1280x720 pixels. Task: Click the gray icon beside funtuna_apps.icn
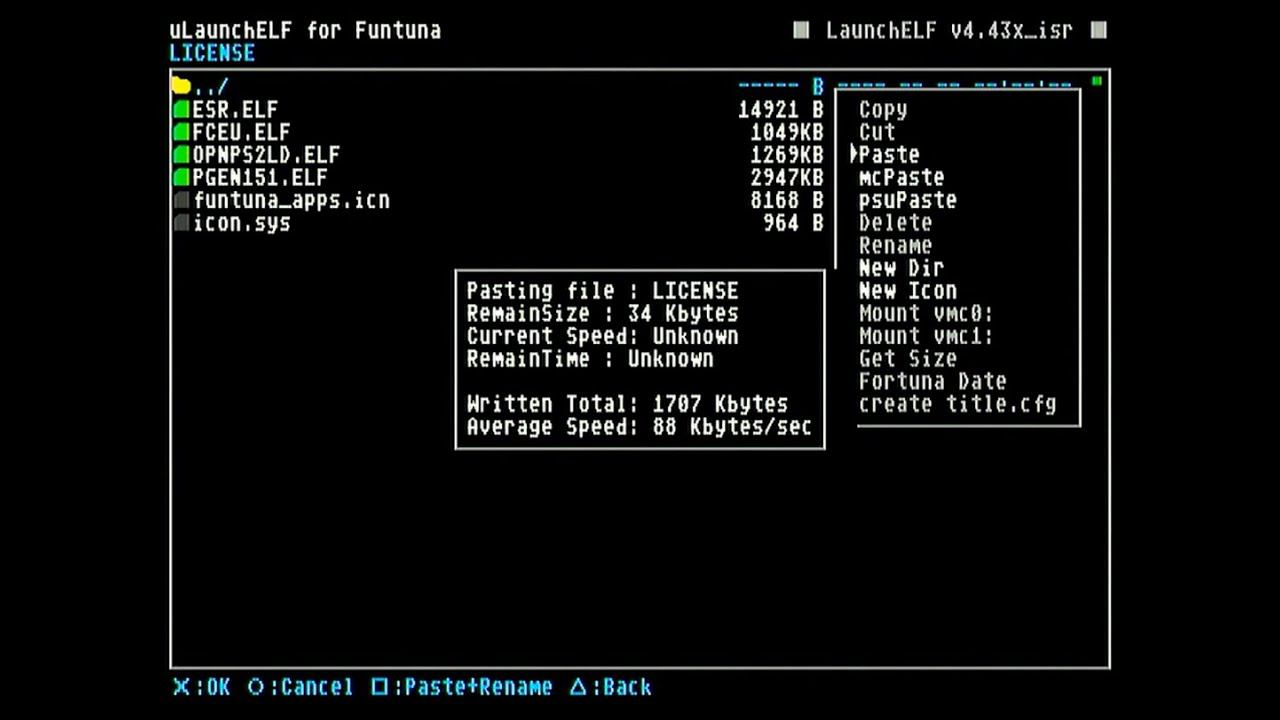(x=181, y=201)
